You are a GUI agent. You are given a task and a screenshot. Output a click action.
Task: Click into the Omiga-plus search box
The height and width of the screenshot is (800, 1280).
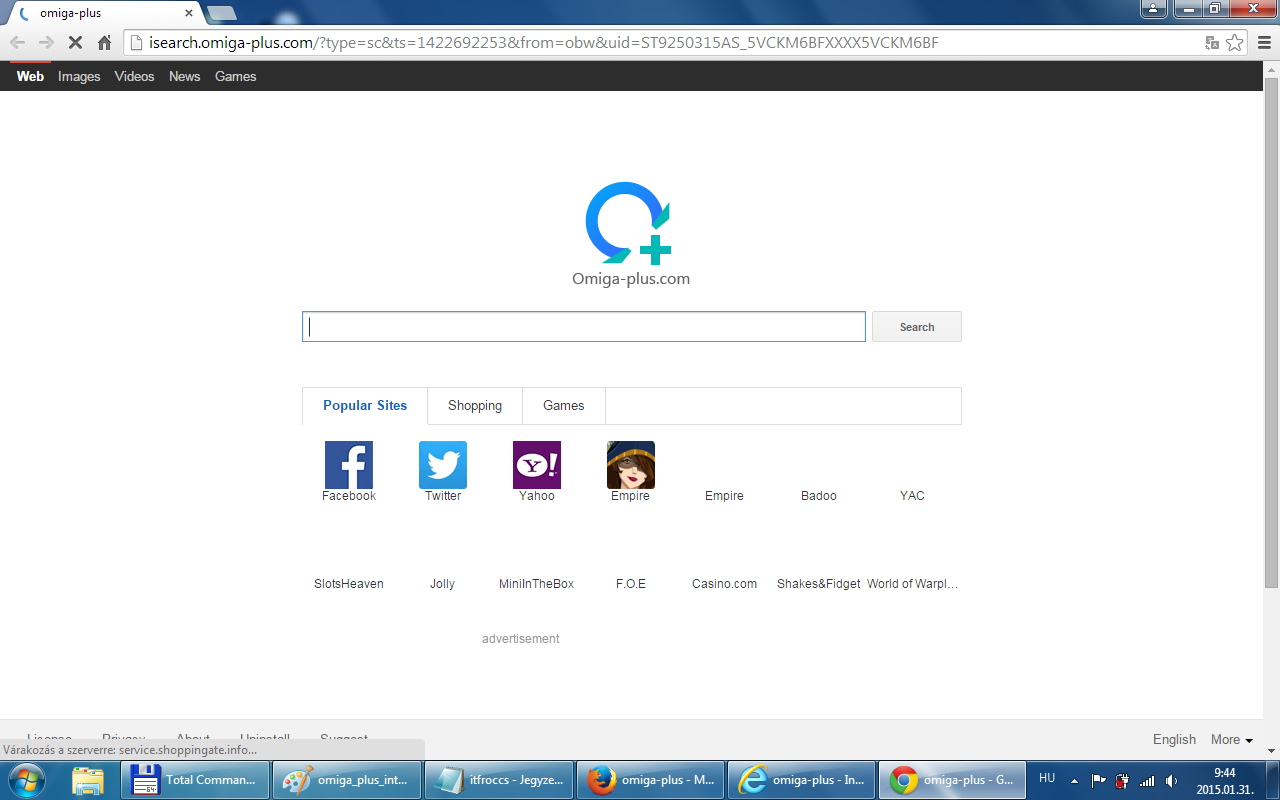(x=584, y=327)
